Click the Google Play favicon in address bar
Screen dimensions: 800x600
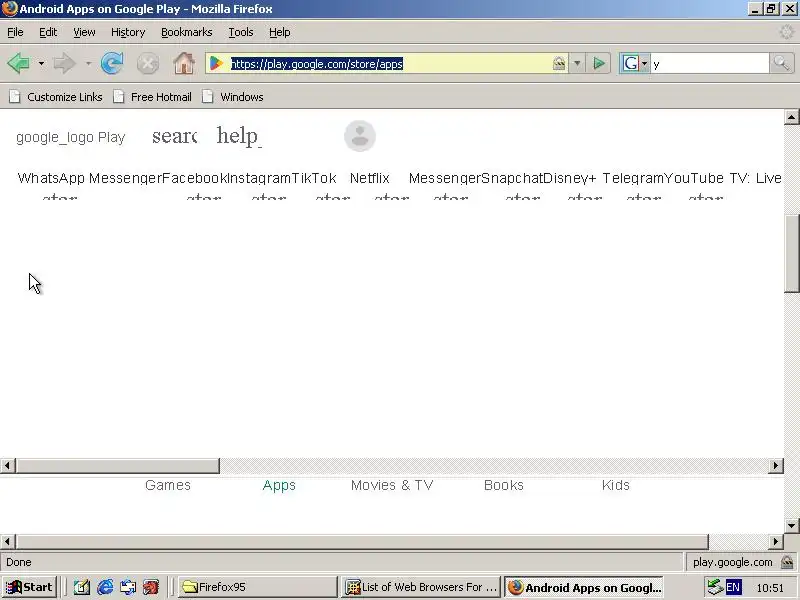(216, 64)
